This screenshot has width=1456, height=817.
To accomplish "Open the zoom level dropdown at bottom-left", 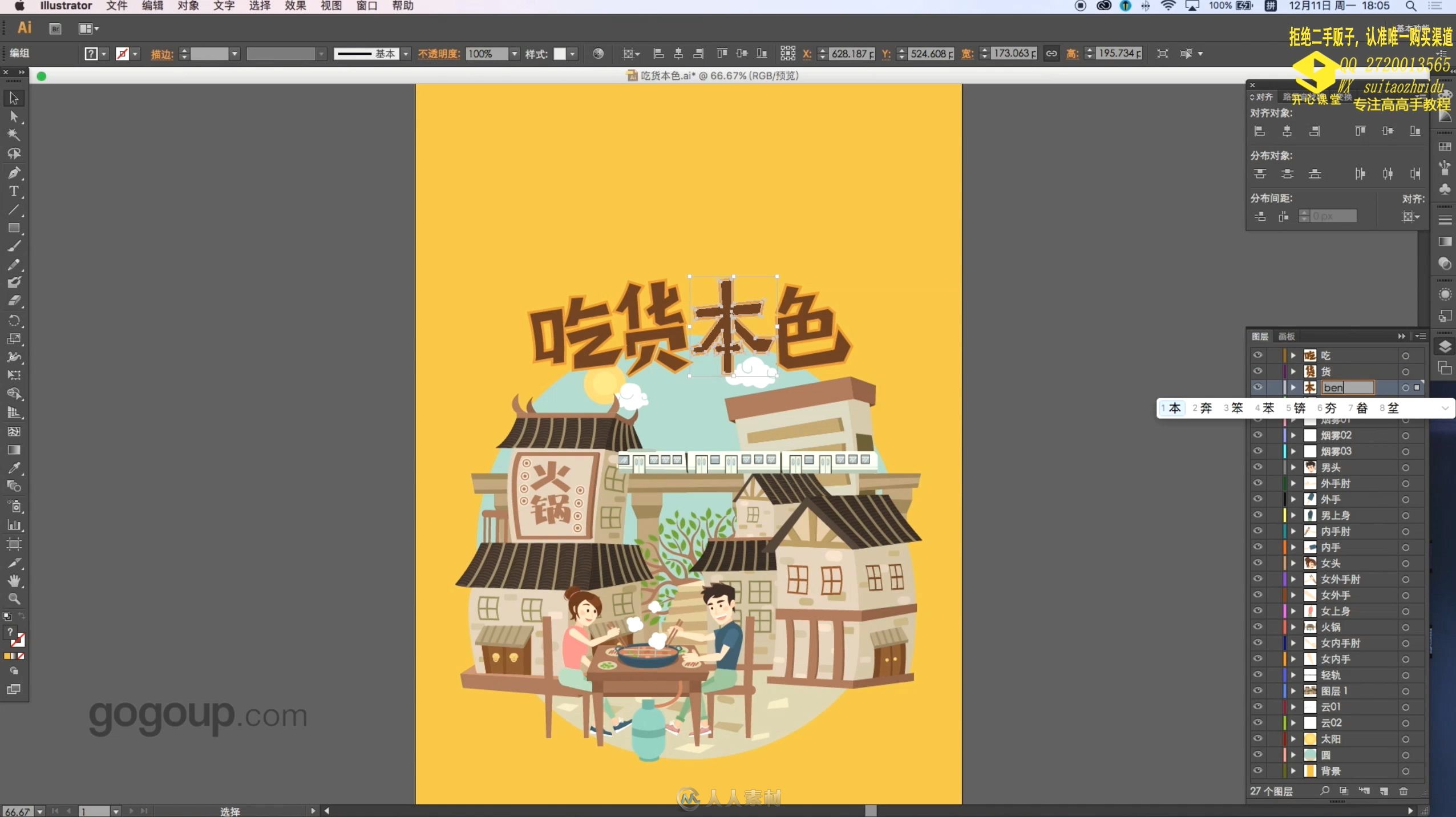I will click(x=40, y=811).
